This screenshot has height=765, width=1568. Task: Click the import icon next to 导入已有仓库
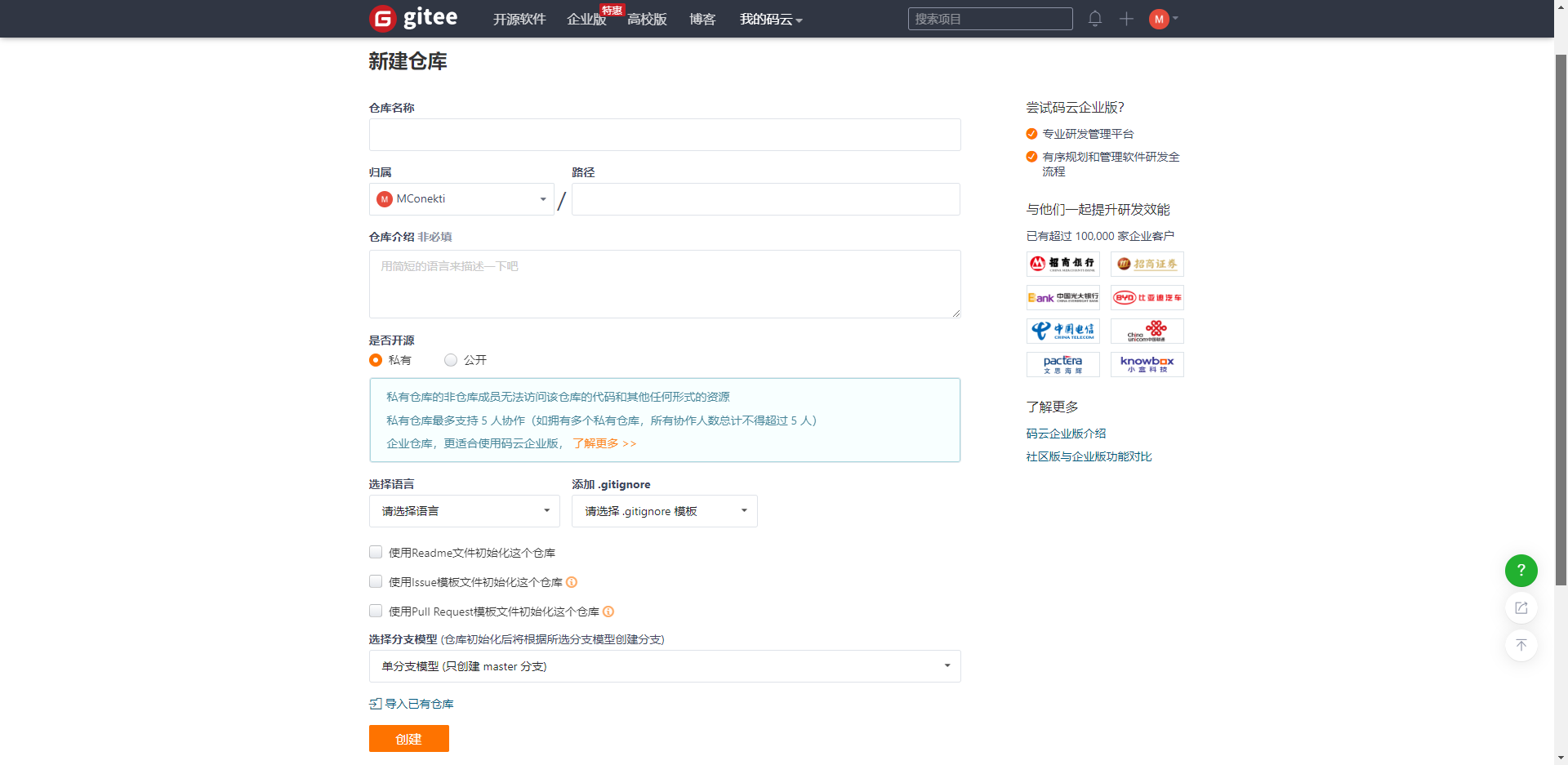376,704
